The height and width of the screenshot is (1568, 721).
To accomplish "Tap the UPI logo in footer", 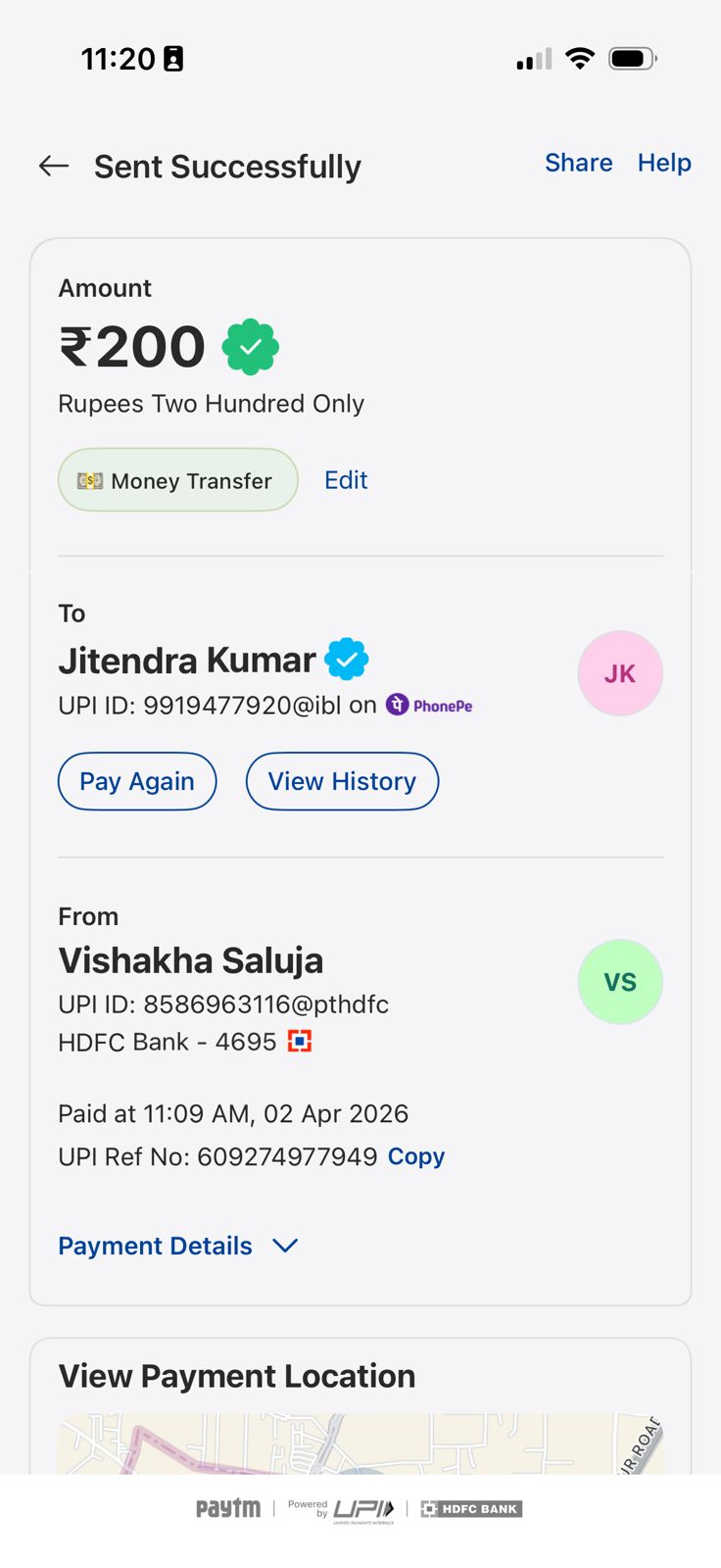I will [363, 1510].
